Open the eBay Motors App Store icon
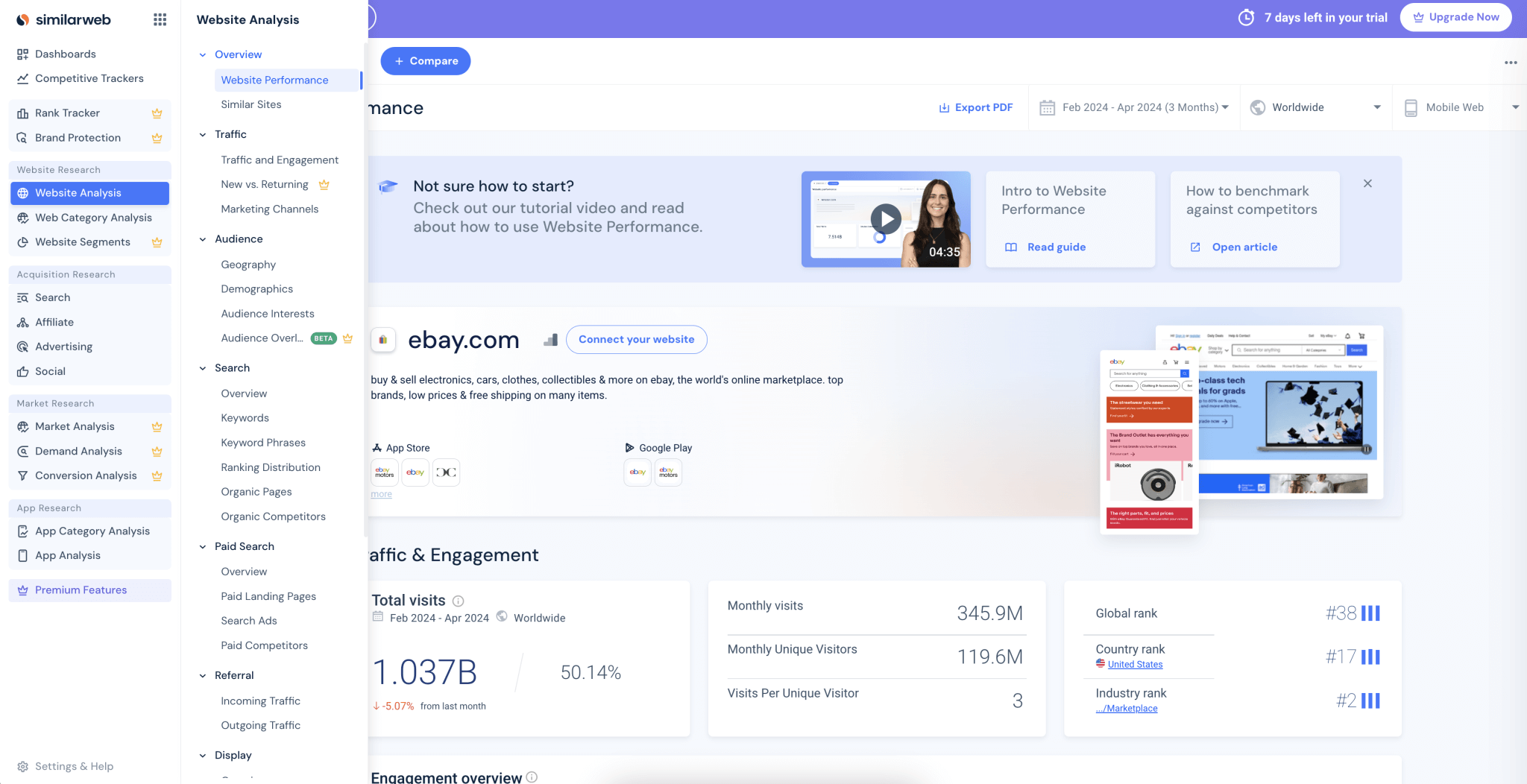 point(385,472)
